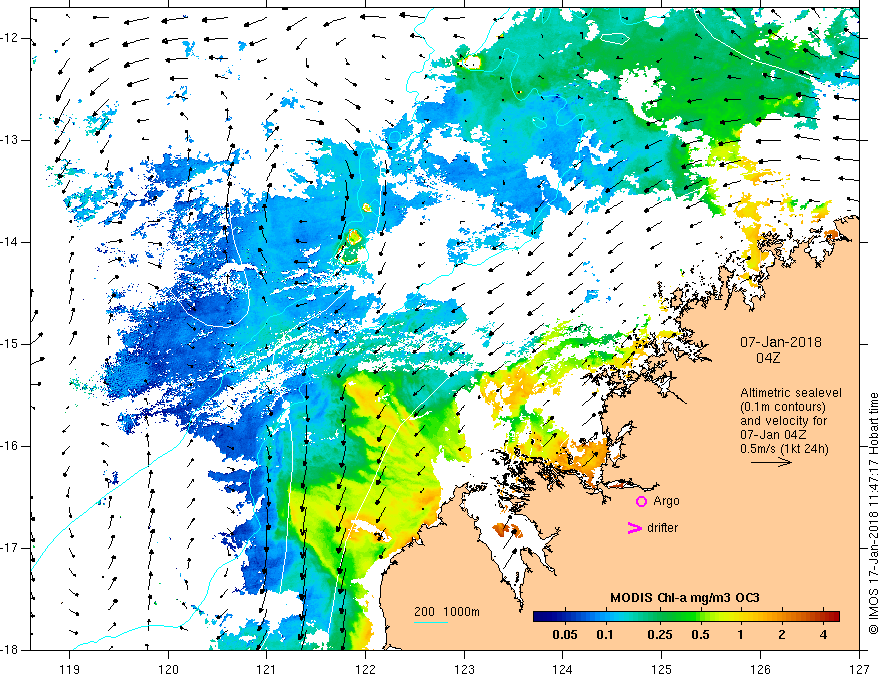Click longitude axis label 126
Image resolution: width=880 pixels, height=680 pixels.
point(760,669)
